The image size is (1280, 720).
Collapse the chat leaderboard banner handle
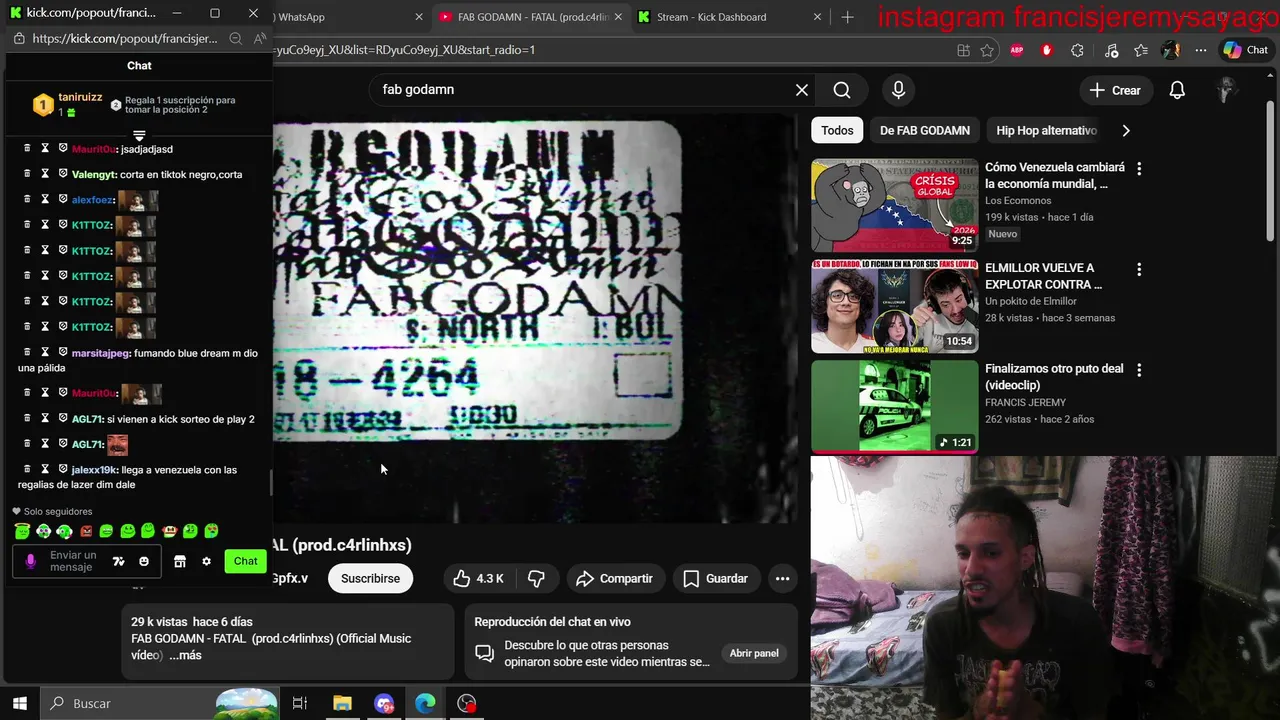pyautogui.click(x=139, y=135)
